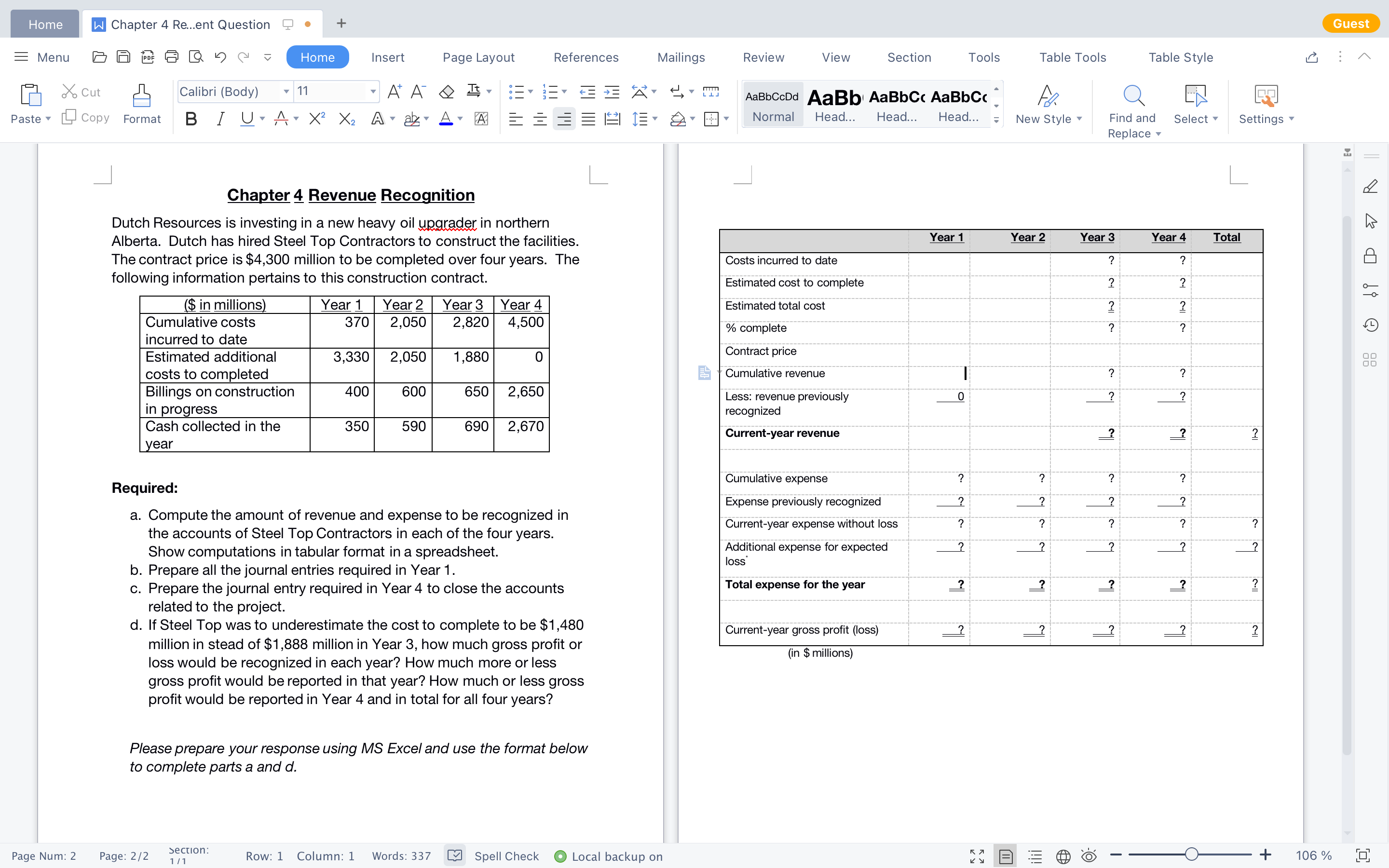This screenshot has height=868, width=1389.
Task: Click the increase indent icon
Action: (612, 92)
